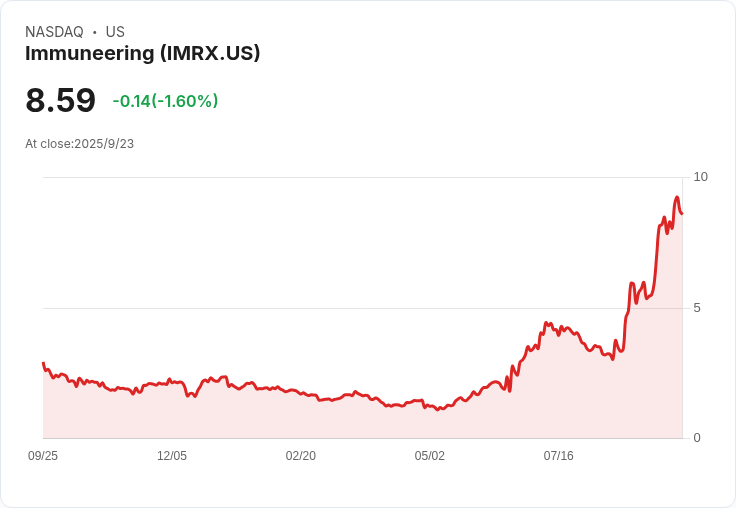Click the dot separator between NASDAQ and US
736x508 pixels.
click(x=95, y=32)
